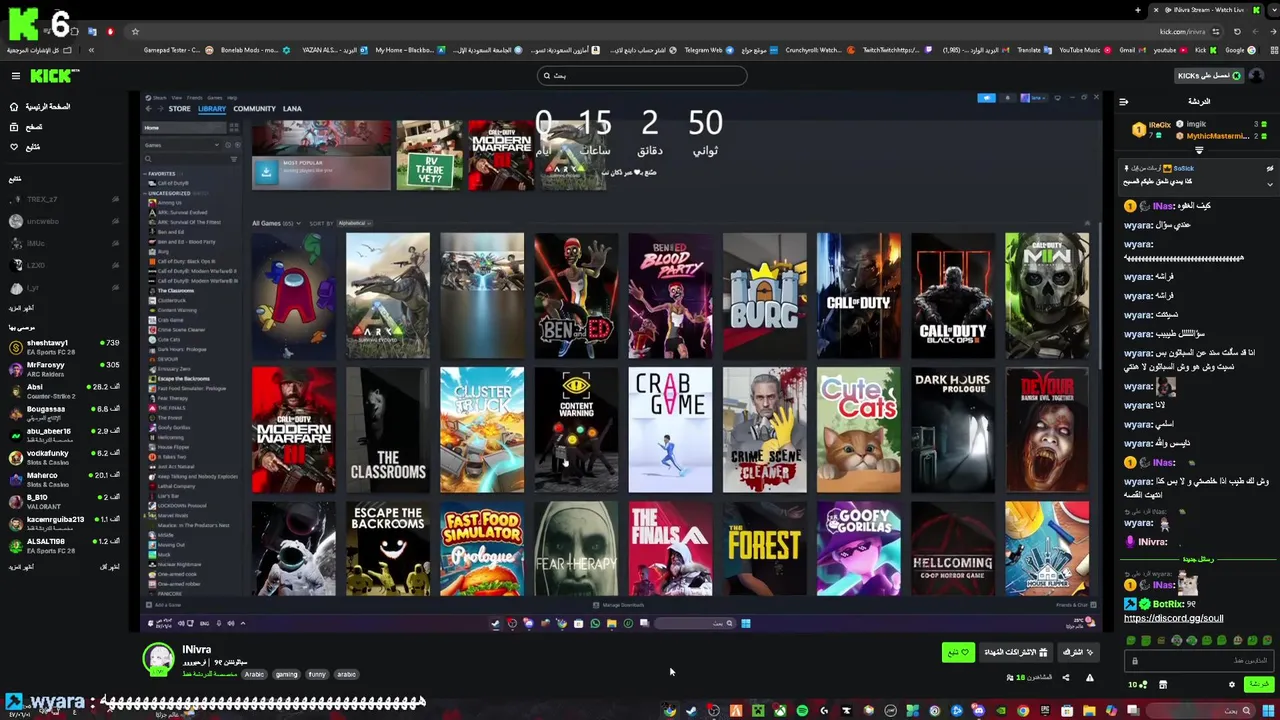Click the gift subscriptions button

pyautogui.click(x=1016, y=652)
